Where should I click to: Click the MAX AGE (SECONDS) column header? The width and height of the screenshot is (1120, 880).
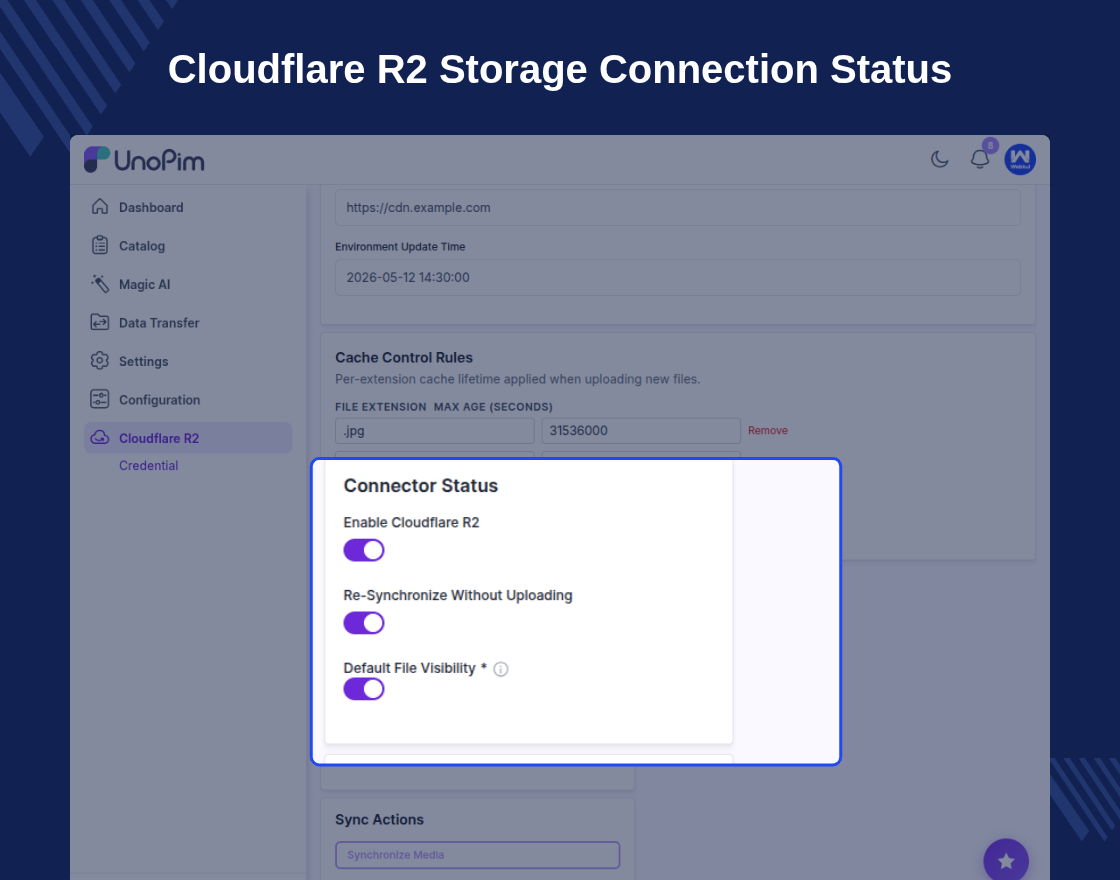493,406
